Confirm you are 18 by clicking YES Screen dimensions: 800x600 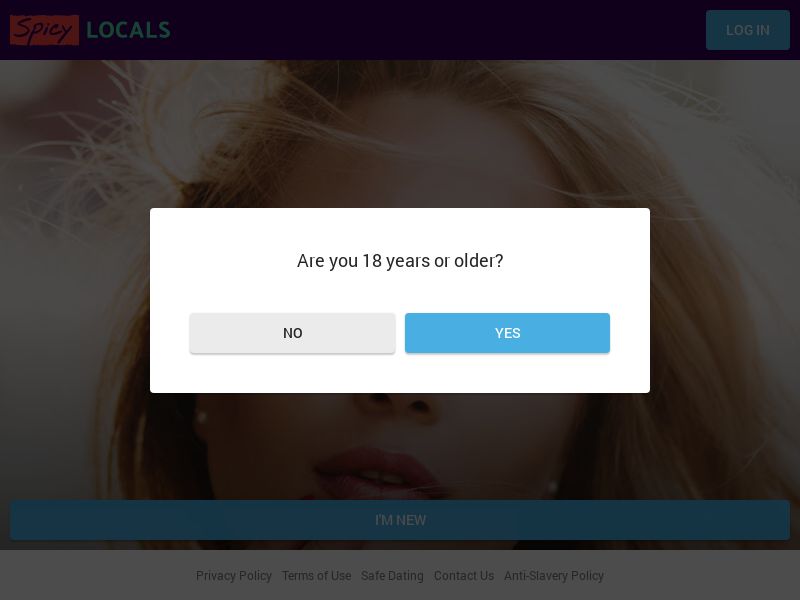click(507, 333)
